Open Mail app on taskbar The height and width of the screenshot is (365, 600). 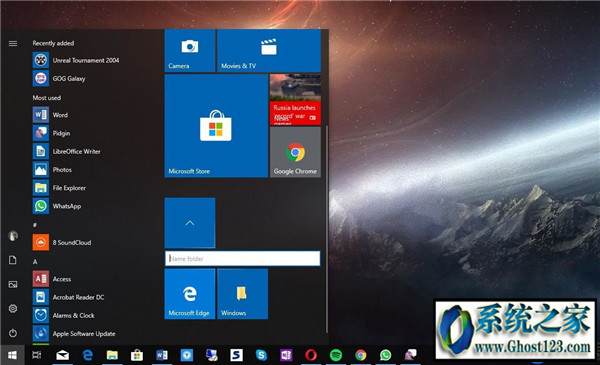(x=62, y=355)
